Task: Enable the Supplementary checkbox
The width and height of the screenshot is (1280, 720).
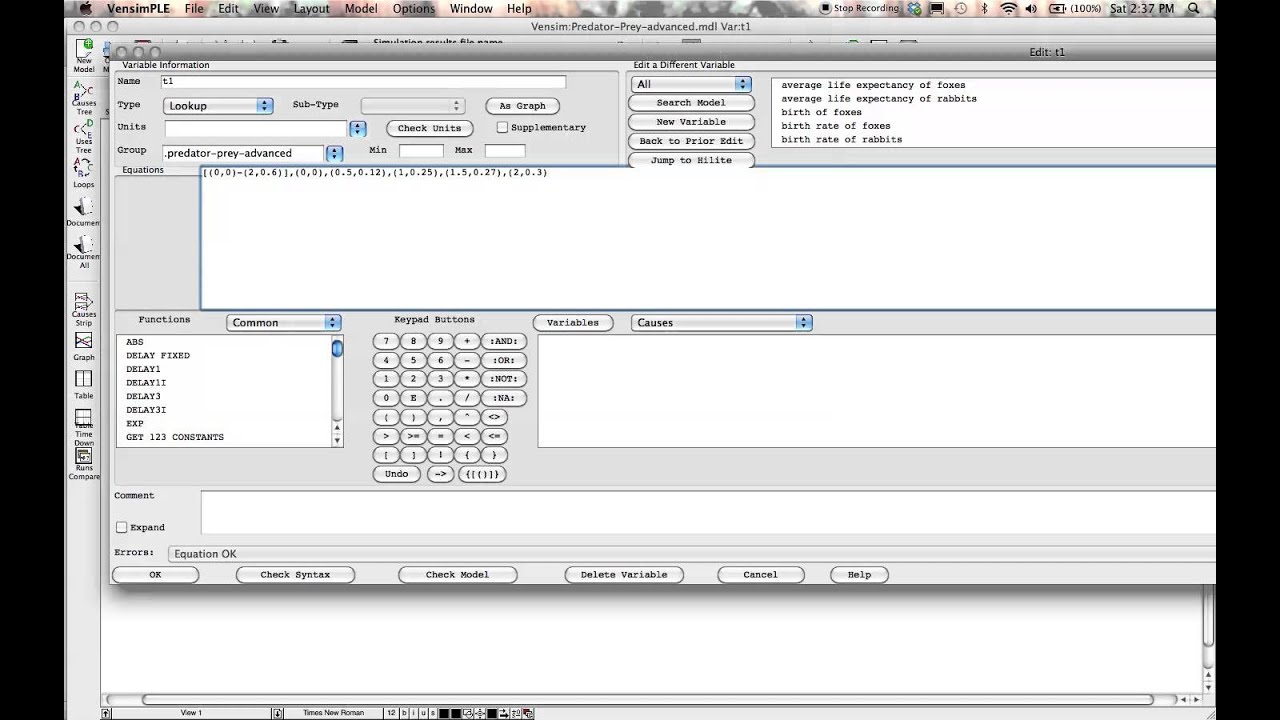Action: point(502,128)
